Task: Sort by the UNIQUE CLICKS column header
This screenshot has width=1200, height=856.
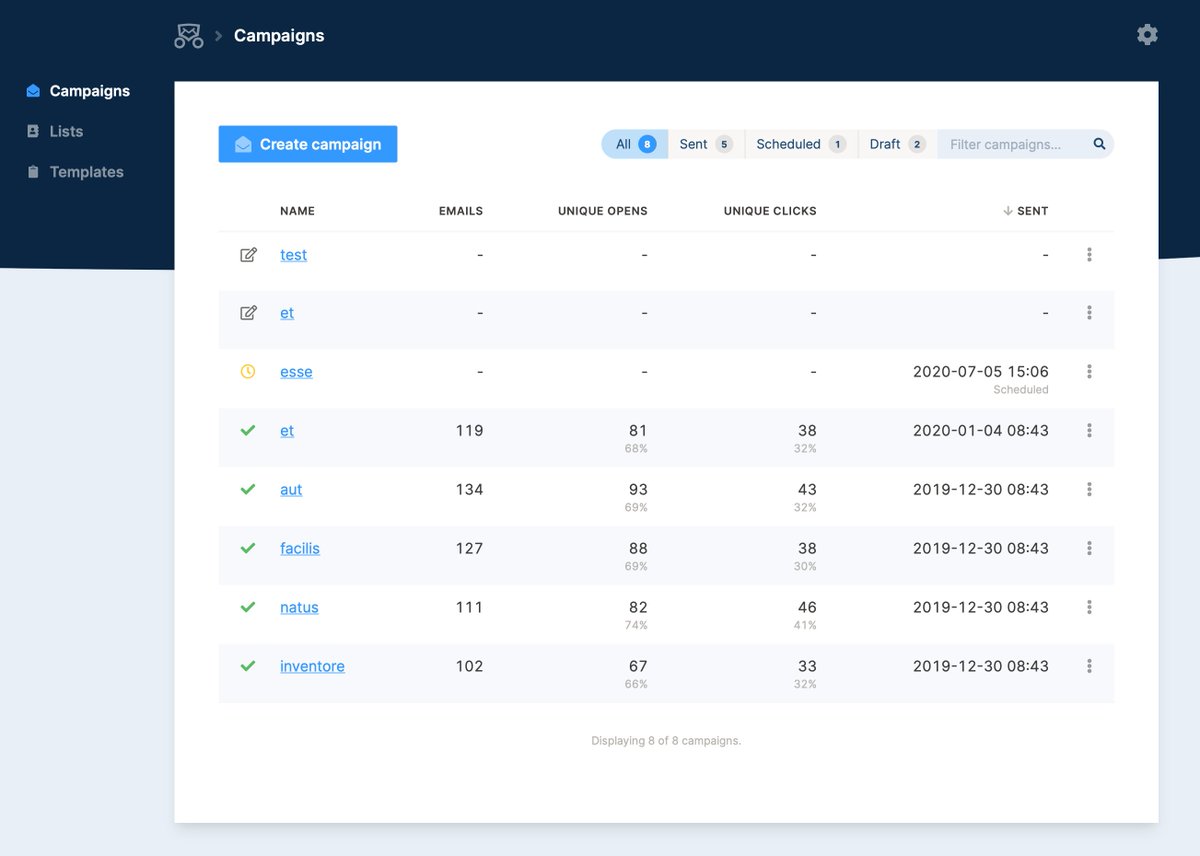Action: click(x=770, y=211)
